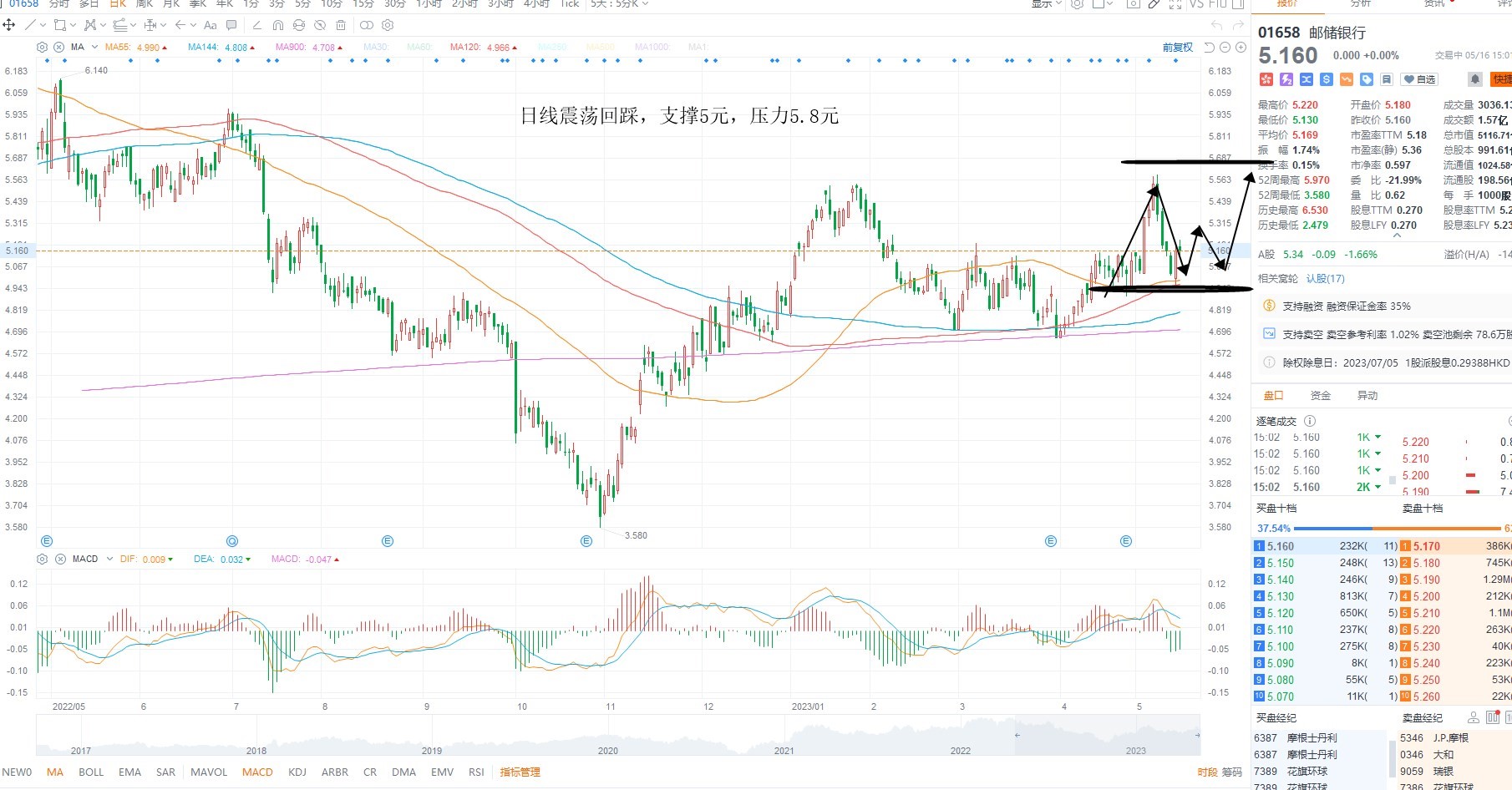Expand the MACD indicator dropdown
This screenshot has width=1512, height=790.
[x=109, y=559]
